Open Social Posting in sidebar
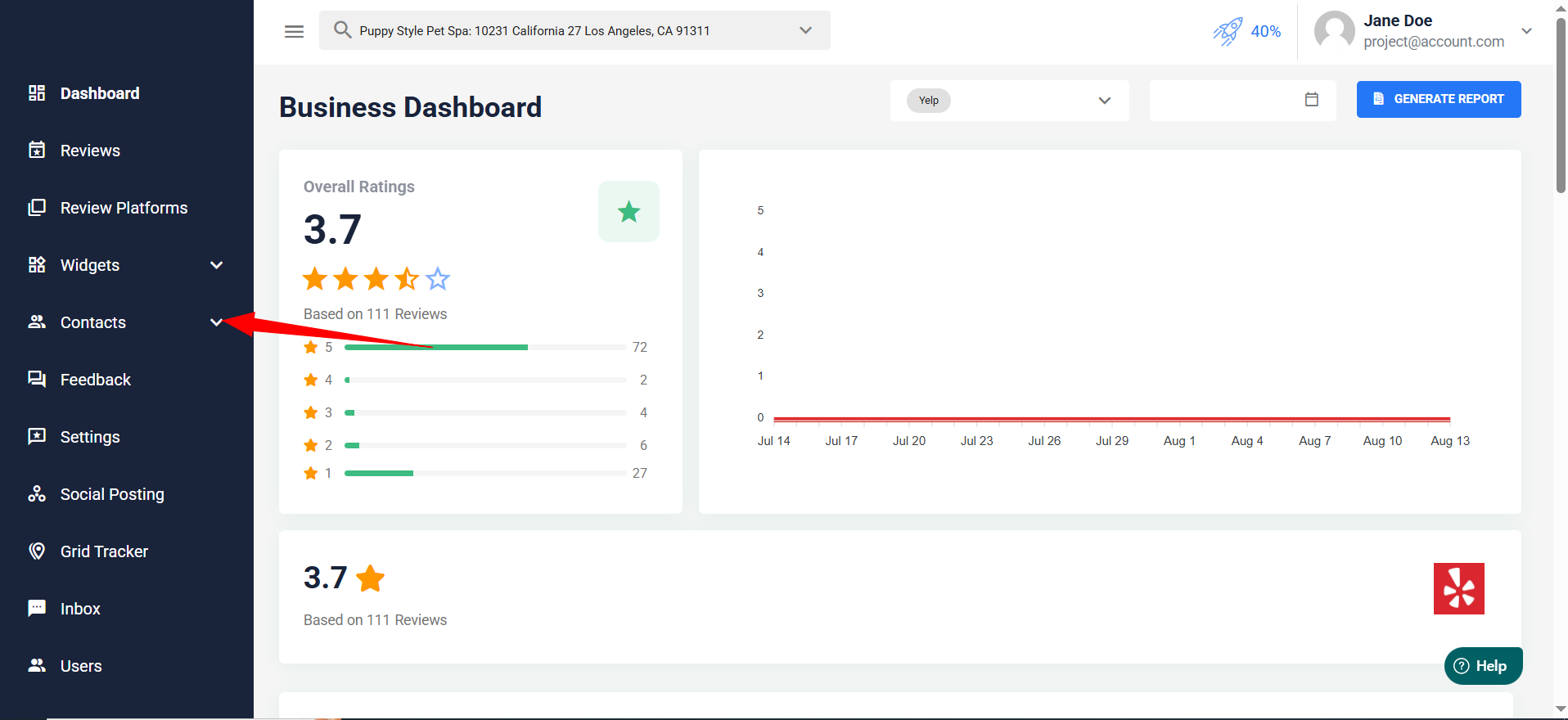 pos(112,494)
